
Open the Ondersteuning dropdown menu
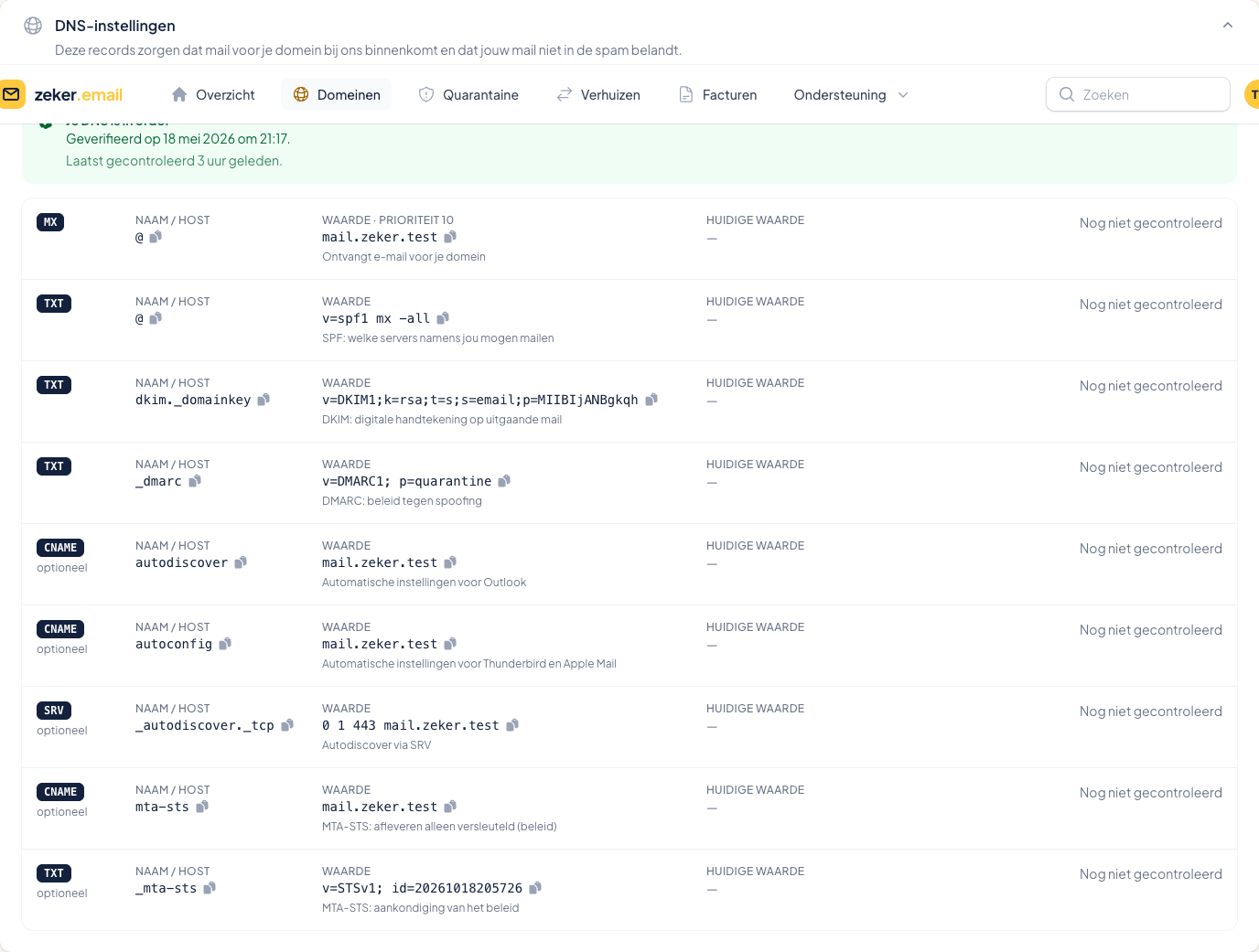pos(851,95)
